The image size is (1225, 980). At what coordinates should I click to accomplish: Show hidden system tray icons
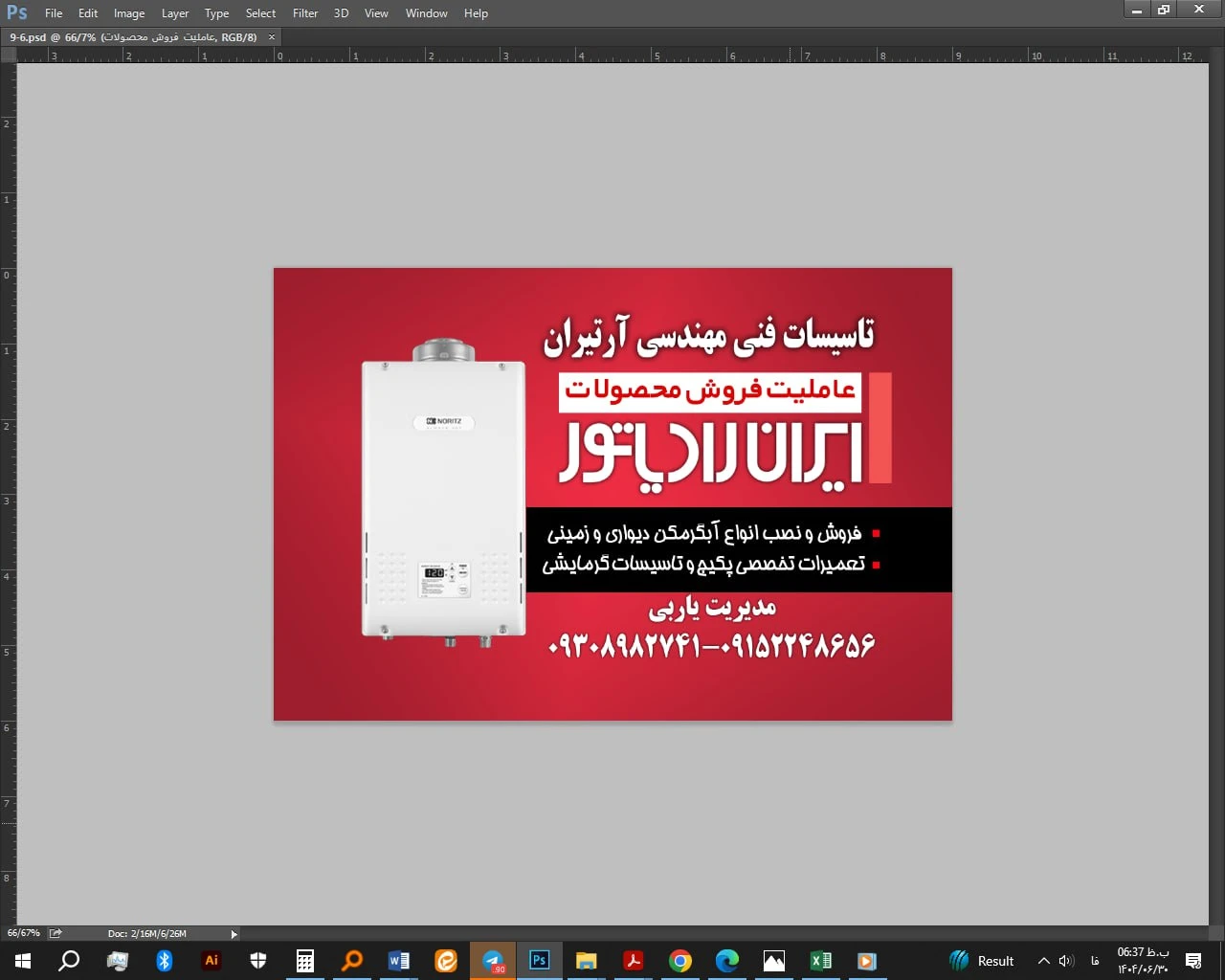pyautogui.click(x=1044, y=961)
